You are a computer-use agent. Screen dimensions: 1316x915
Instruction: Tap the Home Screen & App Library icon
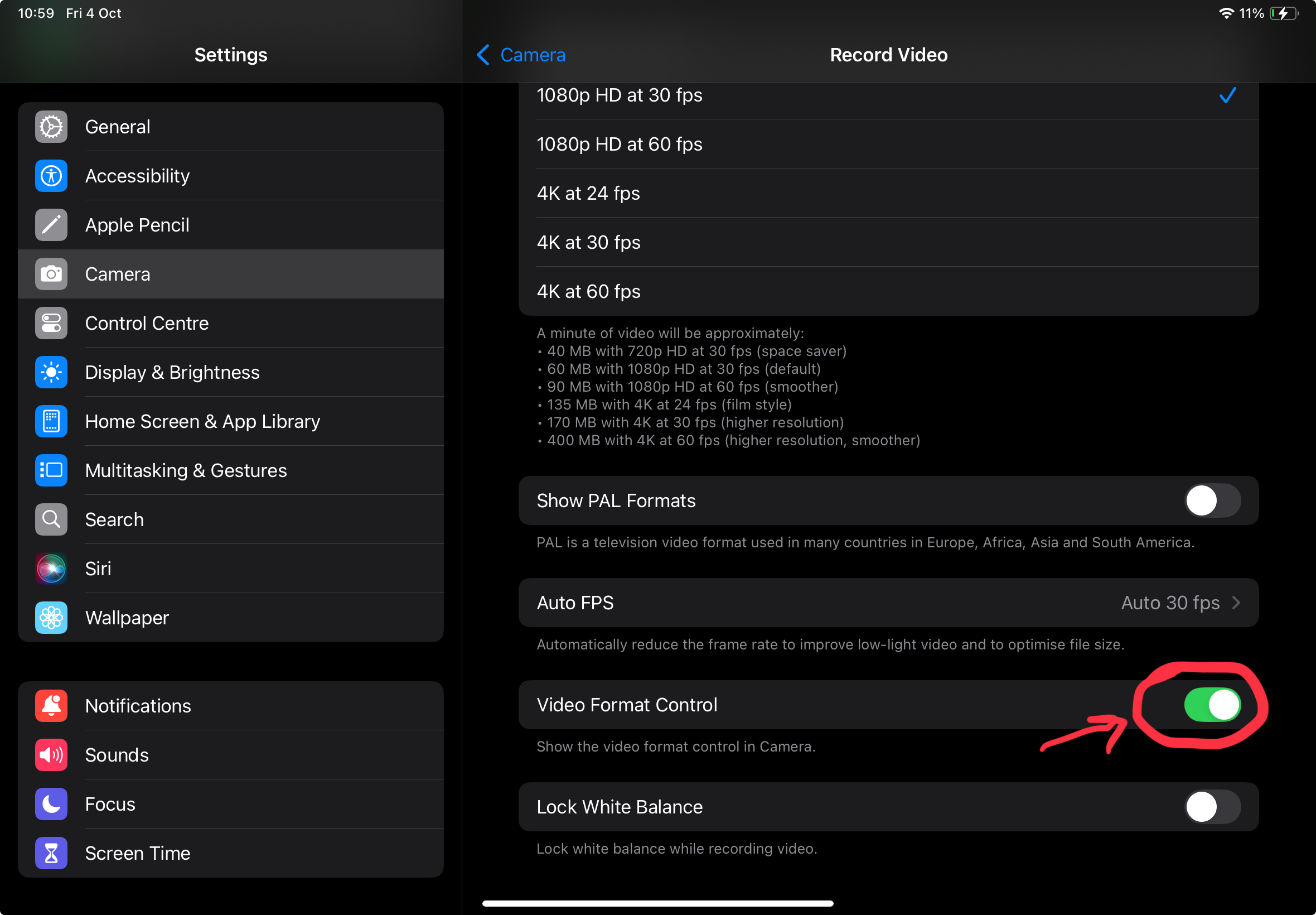[51, 421]
